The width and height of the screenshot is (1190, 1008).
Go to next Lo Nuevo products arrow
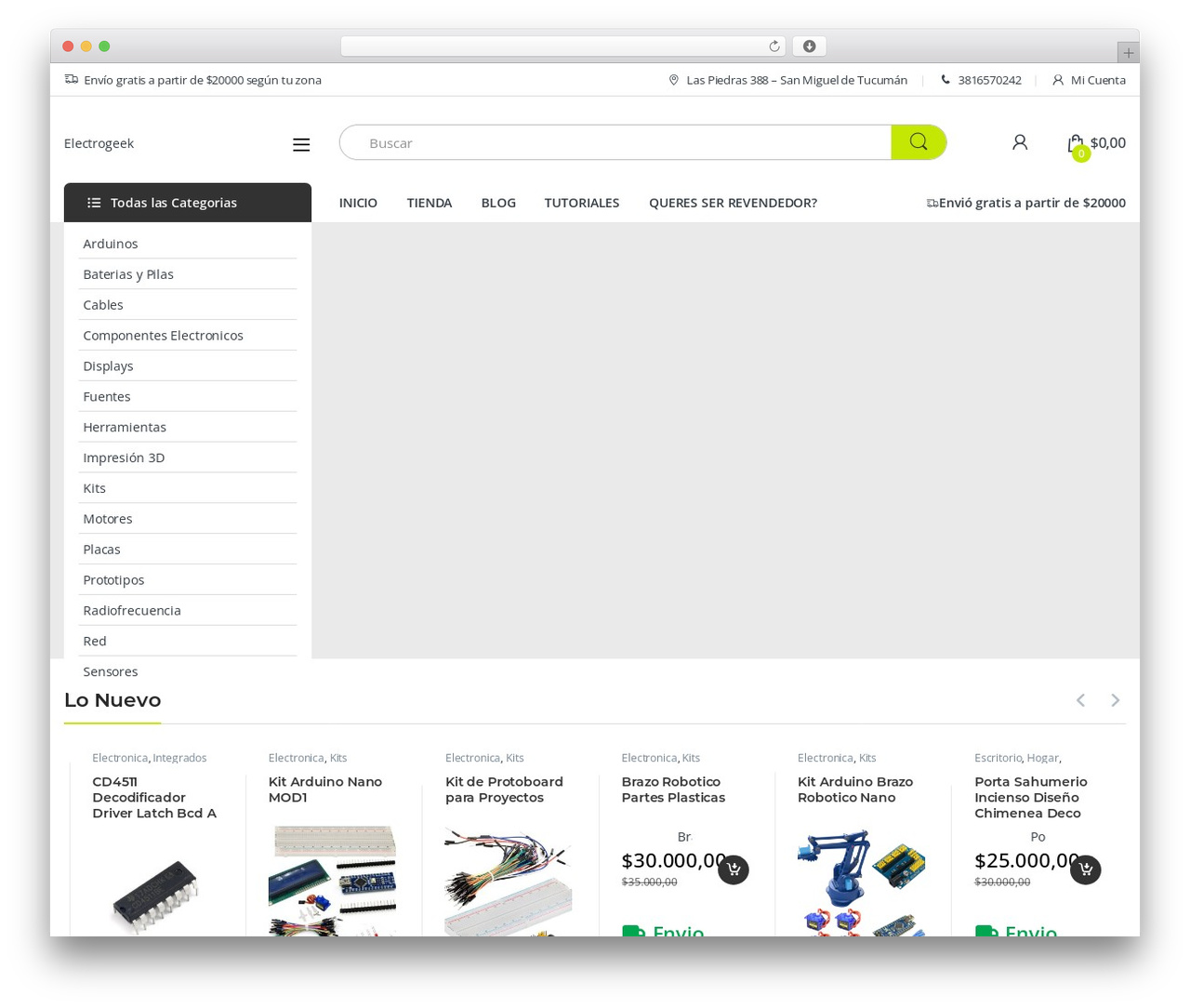coord(1115,700)
